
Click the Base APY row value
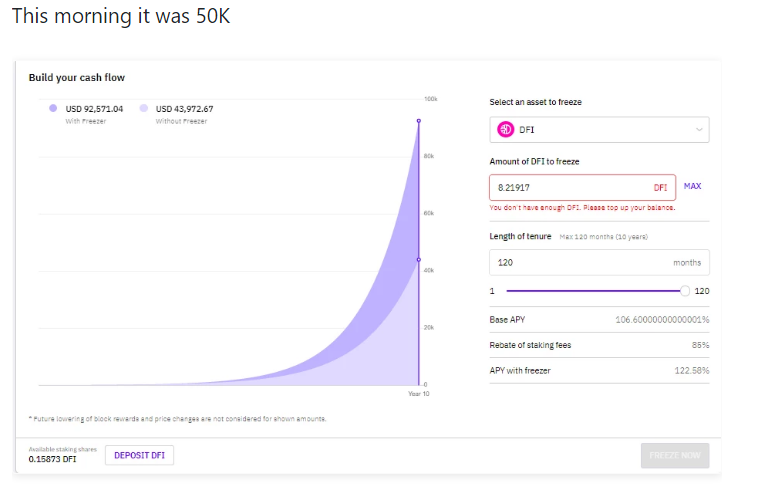(662, 320)
